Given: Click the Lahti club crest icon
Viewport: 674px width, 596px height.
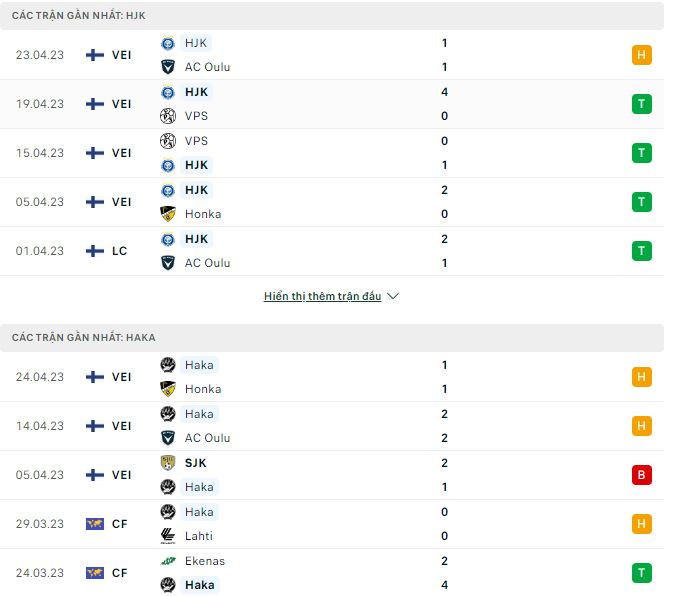Looking at the screenshot, I should pyautogui.click(x=168, y=536).
